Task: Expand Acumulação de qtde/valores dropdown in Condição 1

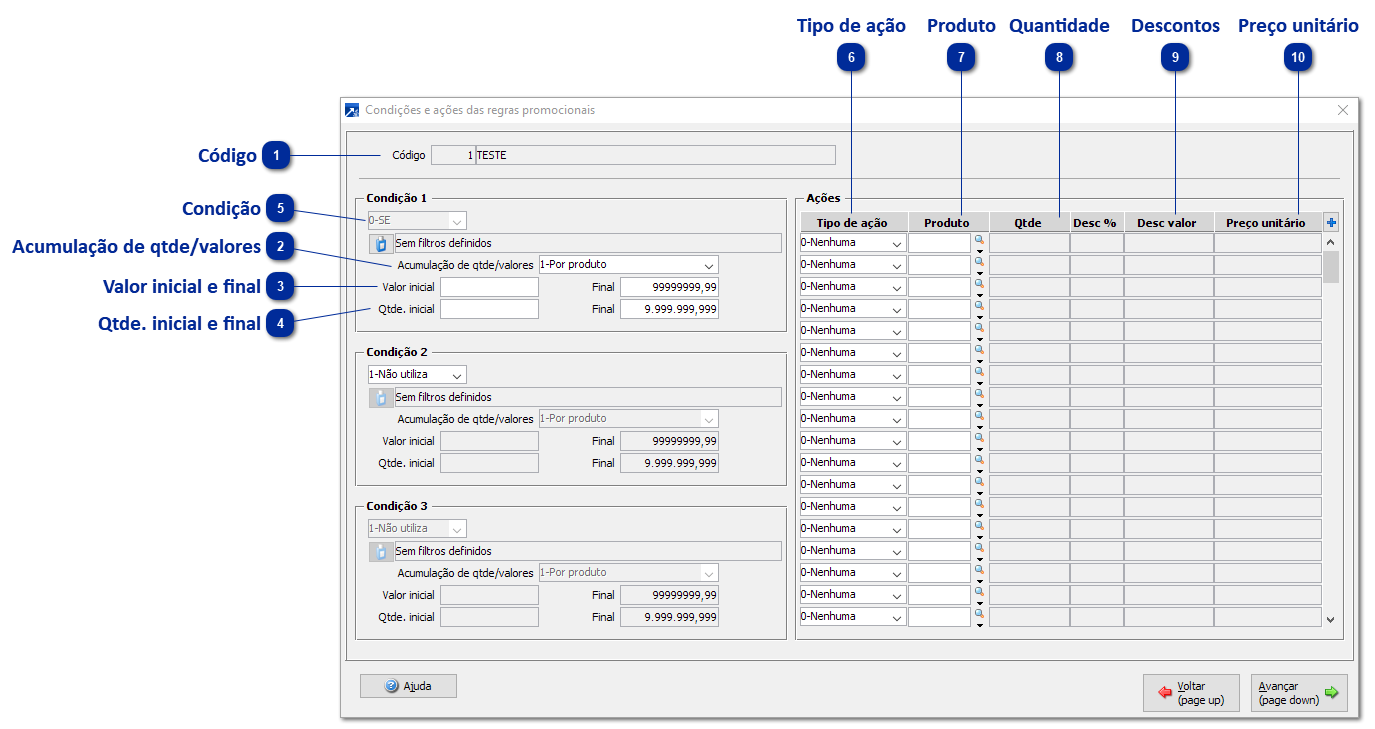Action: [x=708, y=266]
